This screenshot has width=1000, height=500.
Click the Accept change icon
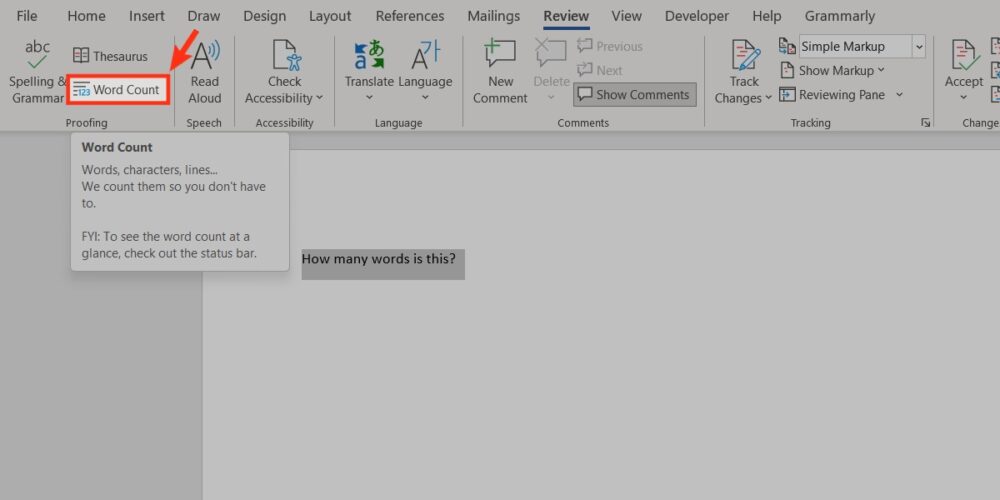point(964,58)
